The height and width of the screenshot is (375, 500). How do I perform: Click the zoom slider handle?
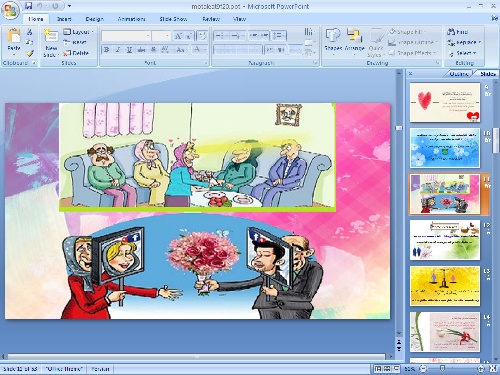(442, 369)
